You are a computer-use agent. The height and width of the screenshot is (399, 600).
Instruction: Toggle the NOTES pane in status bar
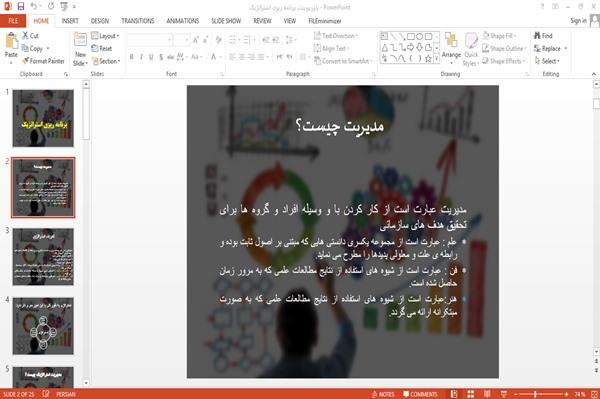click(383, 394)
